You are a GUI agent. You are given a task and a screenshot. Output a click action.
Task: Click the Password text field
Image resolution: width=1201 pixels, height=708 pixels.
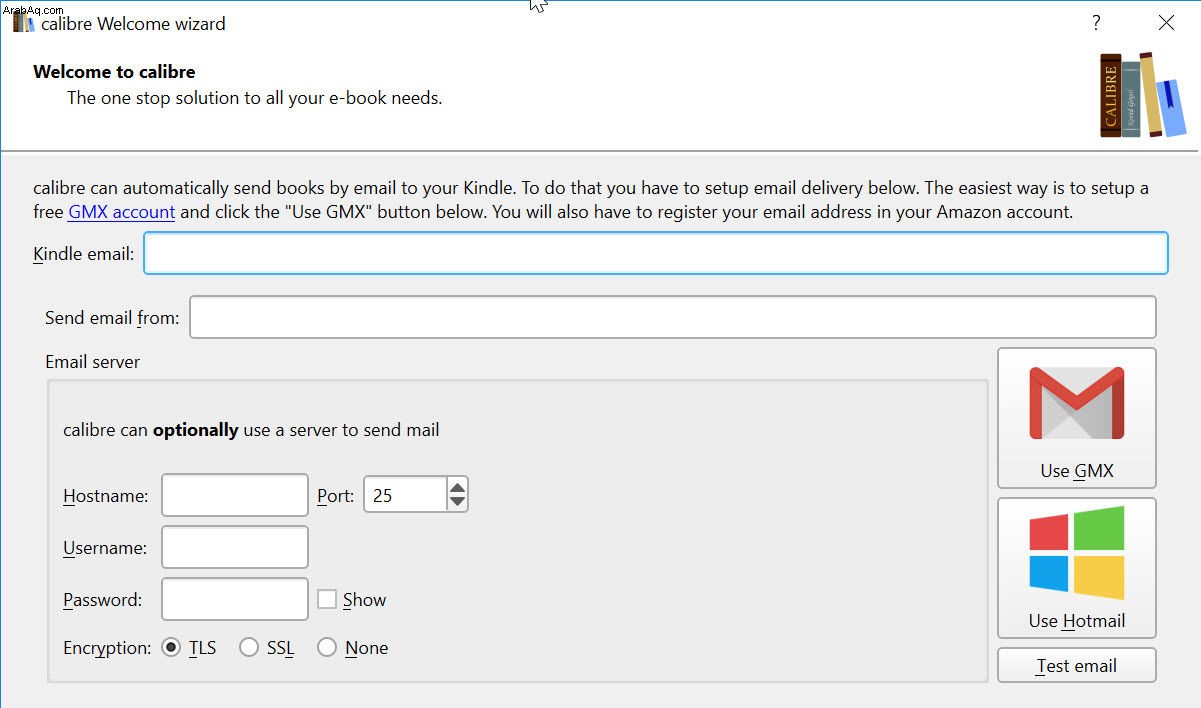235,599
